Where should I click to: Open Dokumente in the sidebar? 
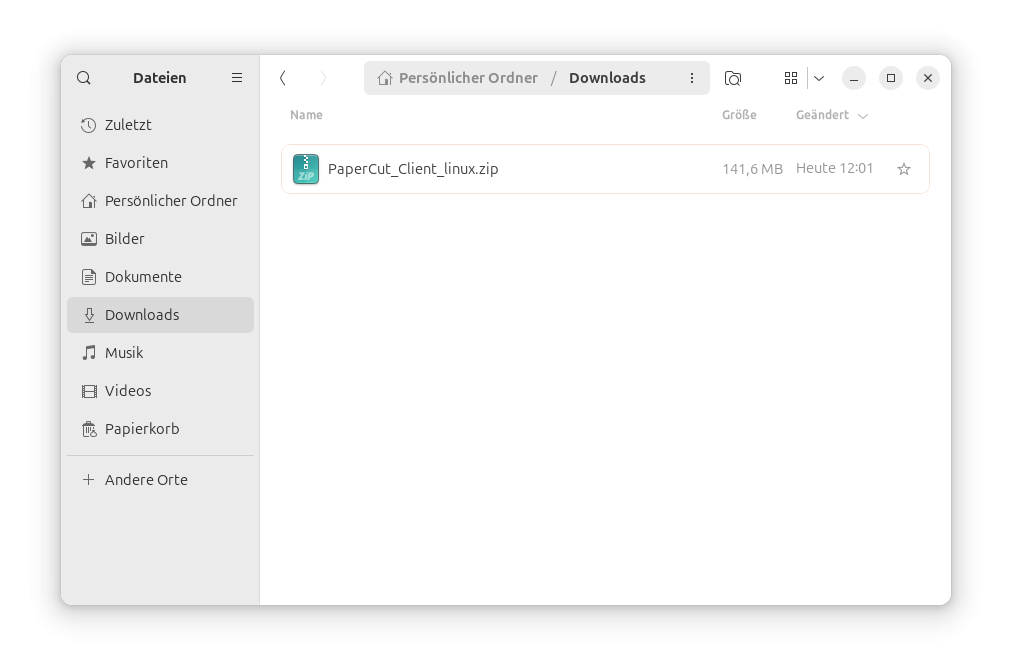pos(160,277)
